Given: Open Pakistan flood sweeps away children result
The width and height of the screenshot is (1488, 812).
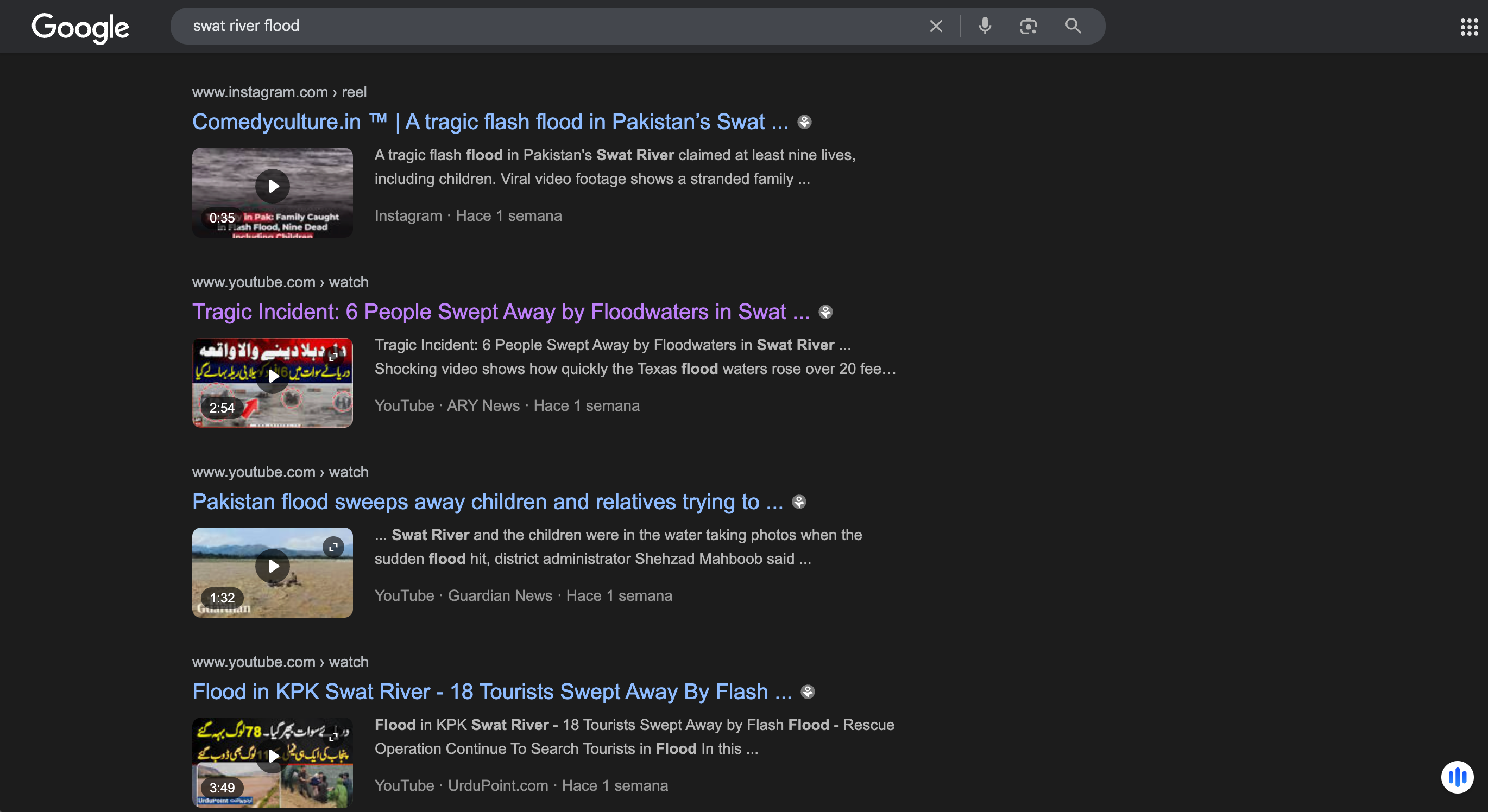Looking at the screenshot, I should pyautogui.click(x=488, y=502).
